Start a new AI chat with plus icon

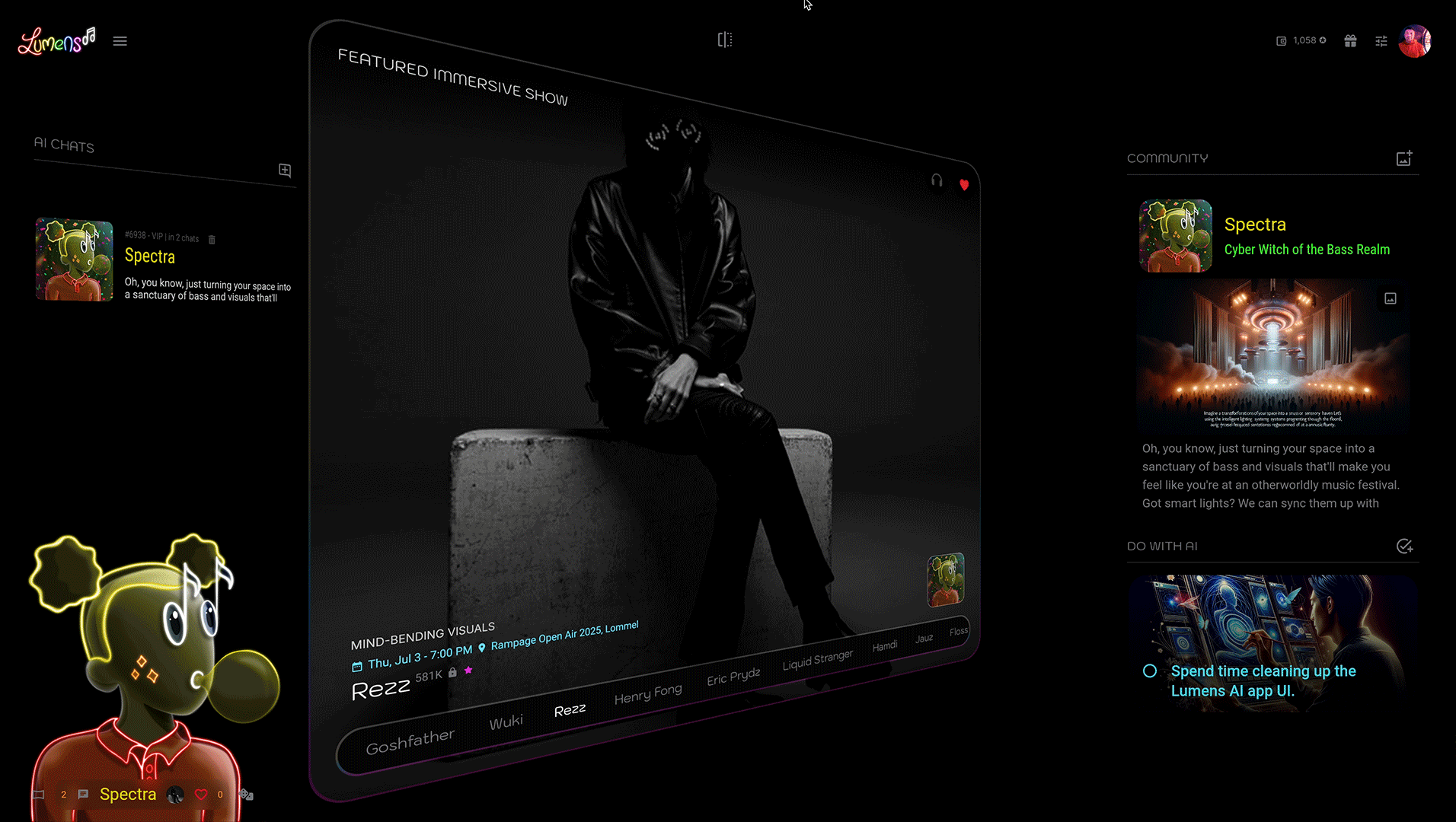(285, 170)
